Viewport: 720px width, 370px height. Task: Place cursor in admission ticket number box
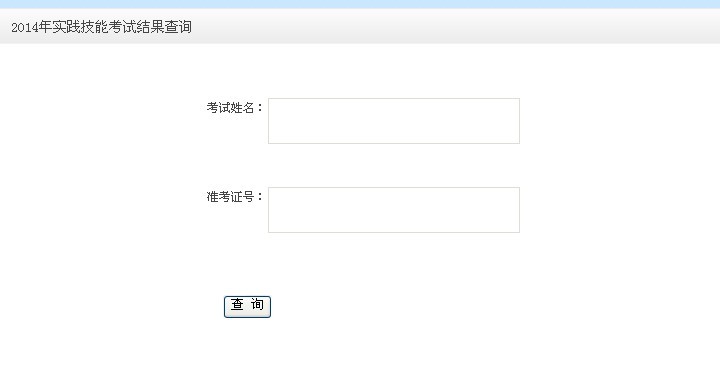click(394, 210)
